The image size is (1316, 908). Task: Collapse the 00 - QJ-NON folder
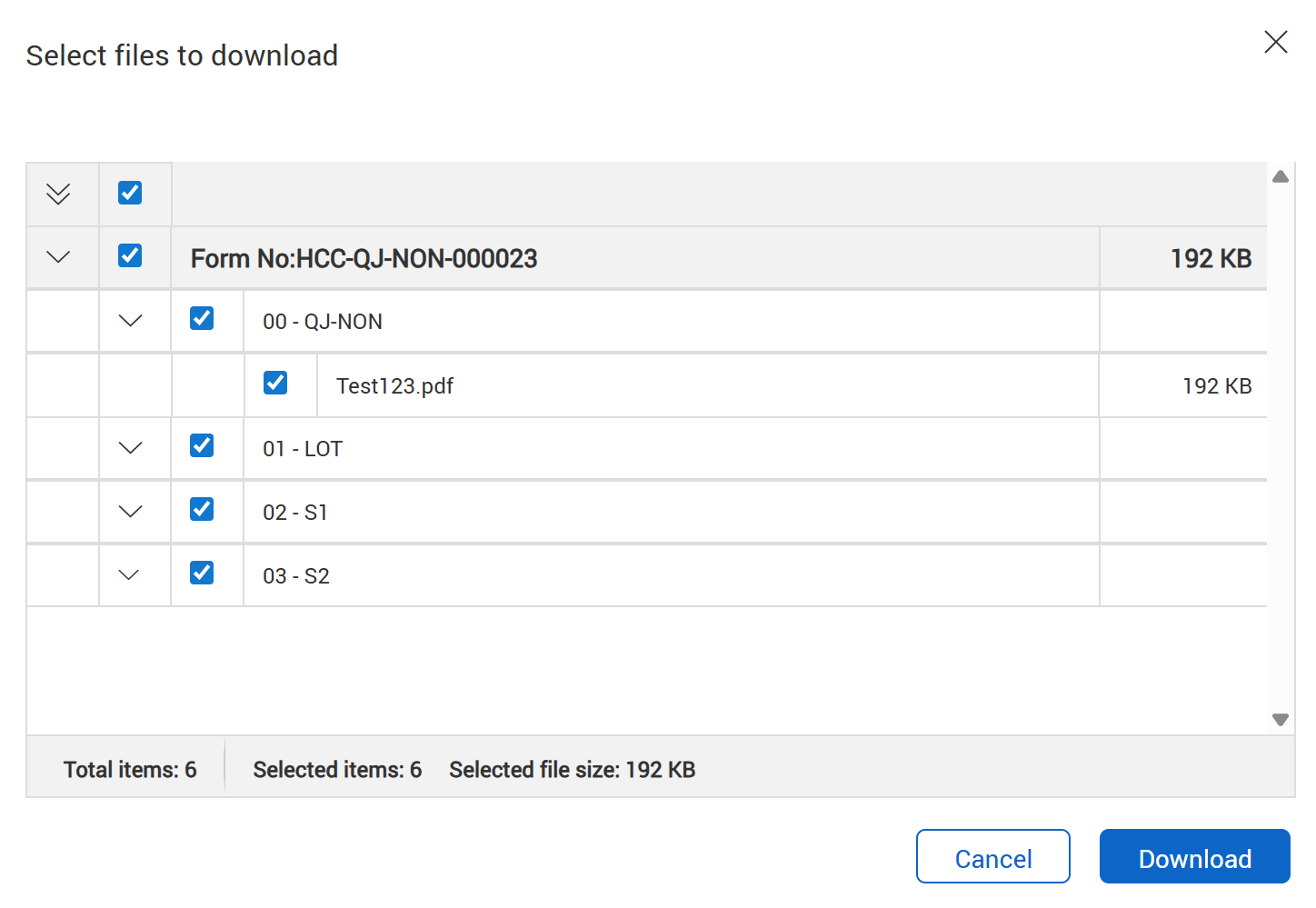[x=131, y=321]
